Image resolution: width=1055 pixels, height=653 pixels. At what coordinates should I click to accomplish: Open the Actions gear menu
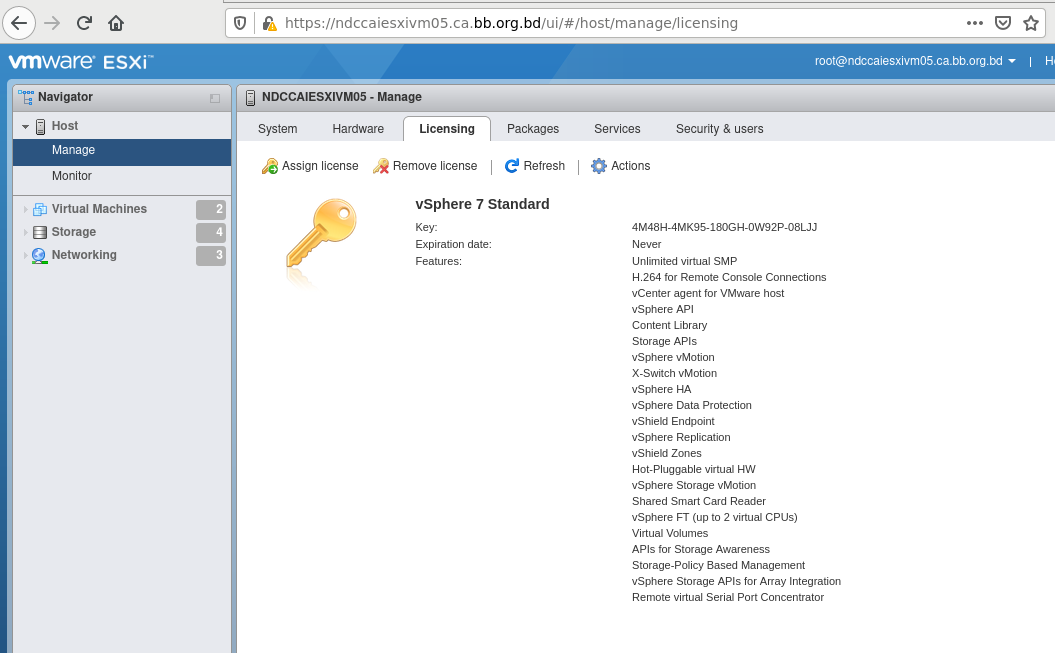(x=620, y=166)
